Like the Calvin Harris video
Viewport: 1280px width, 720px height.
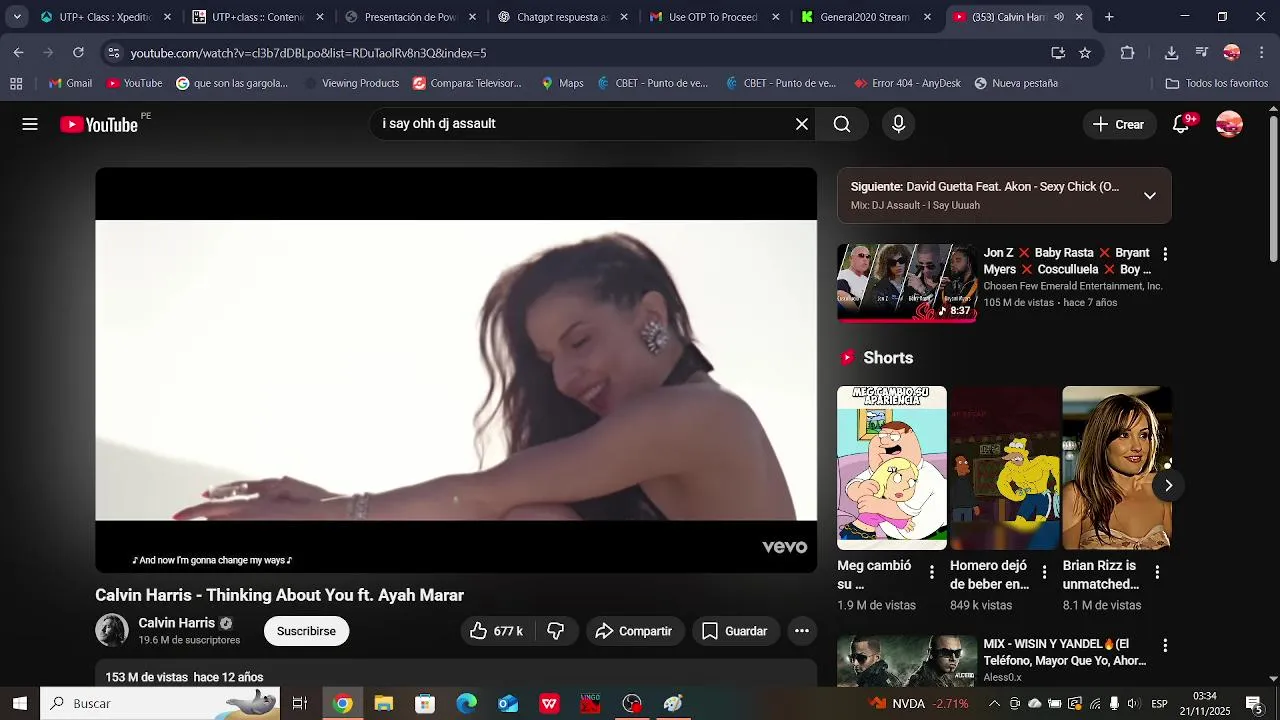pyautogui.click(x=496, y=631)
